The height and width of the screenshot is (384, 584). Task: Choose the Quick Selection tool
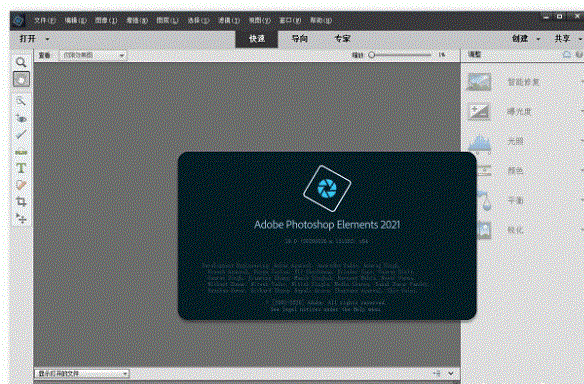(21, 101)
